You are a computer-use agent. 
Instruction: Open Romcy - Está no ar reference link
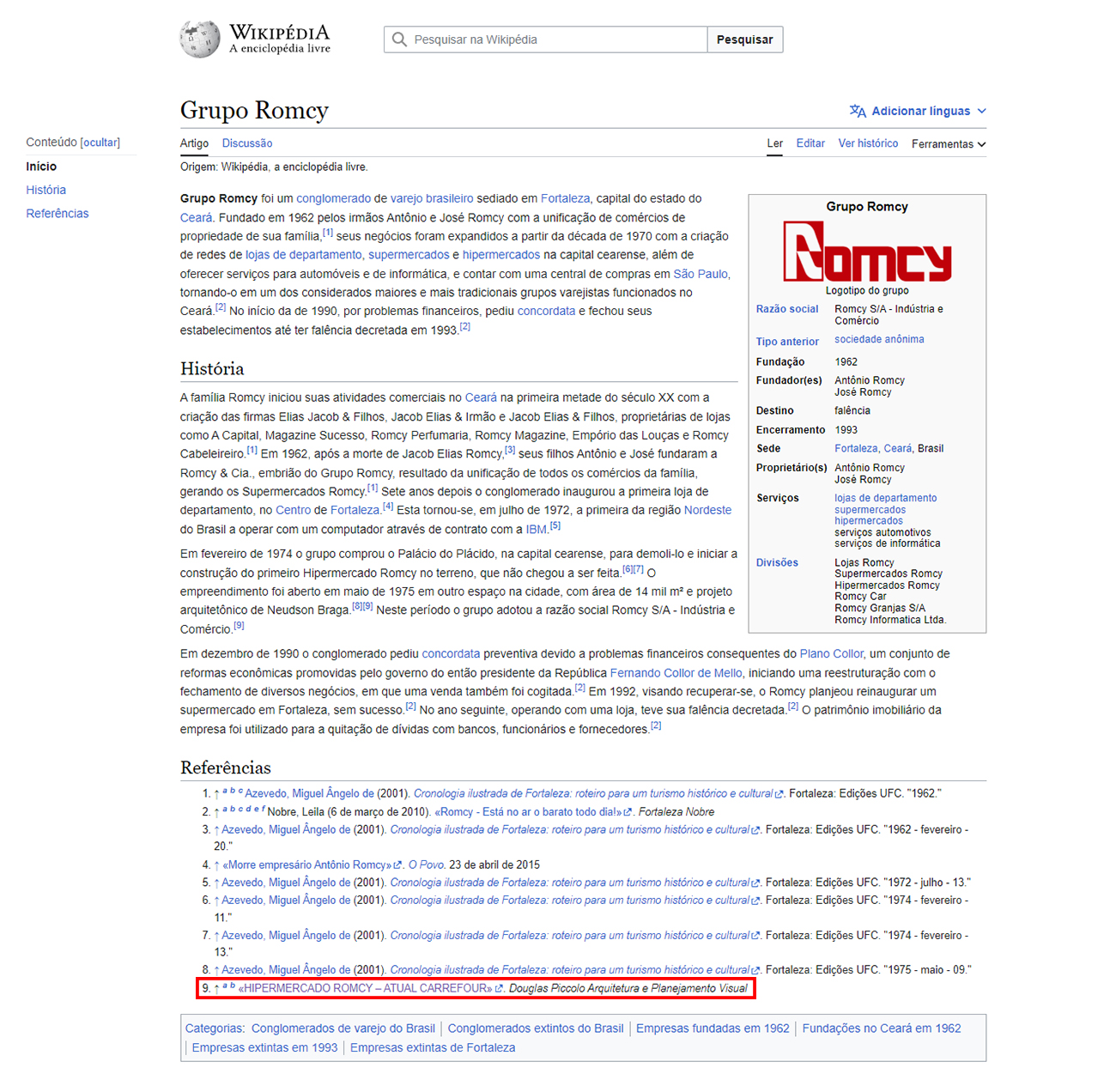(x=528, y=812)
